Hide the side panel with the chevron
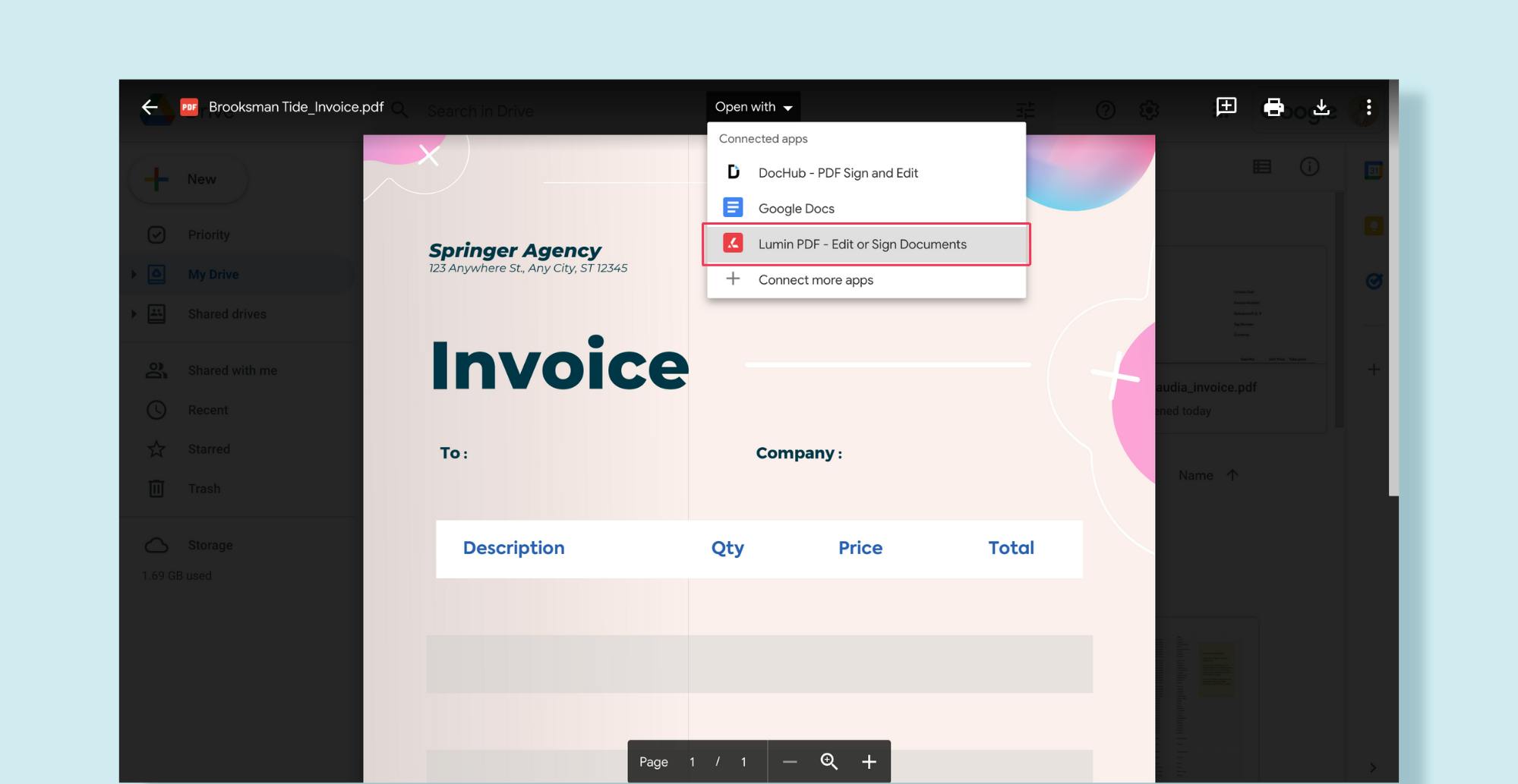Viewport: 1518px width, 784px height. 1373,767
